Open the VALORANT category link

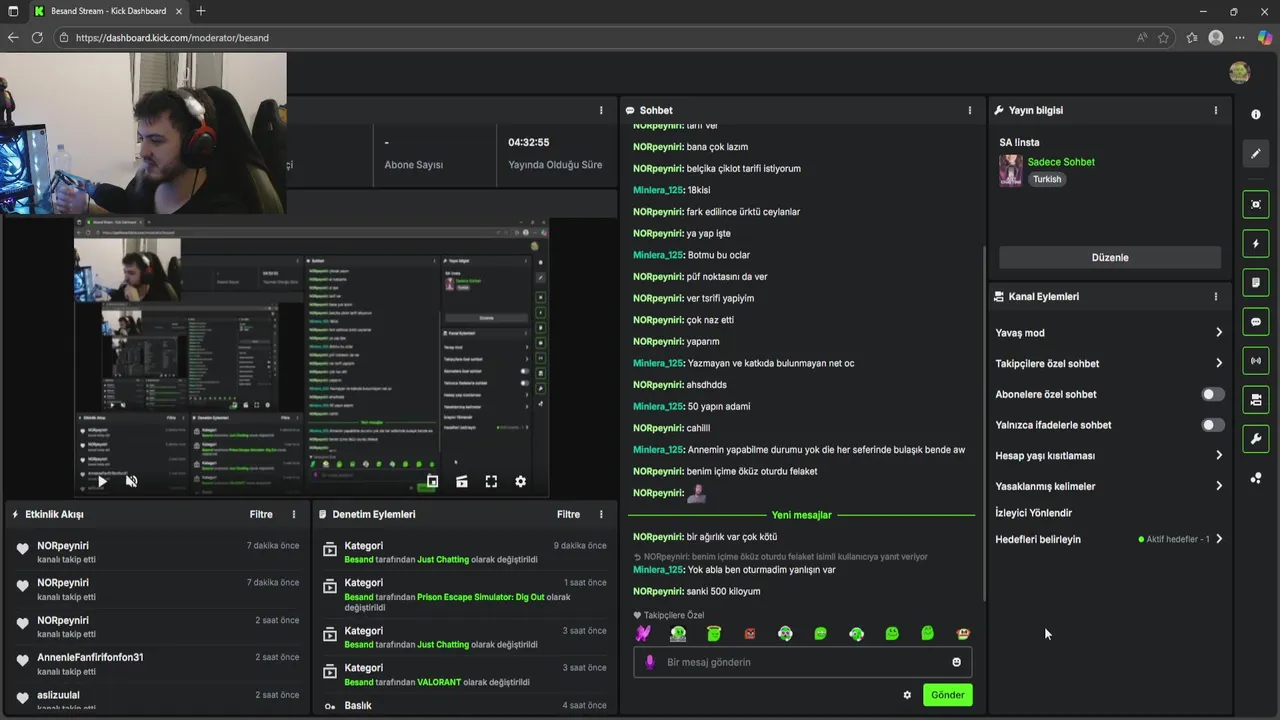(x=439, y=682)
